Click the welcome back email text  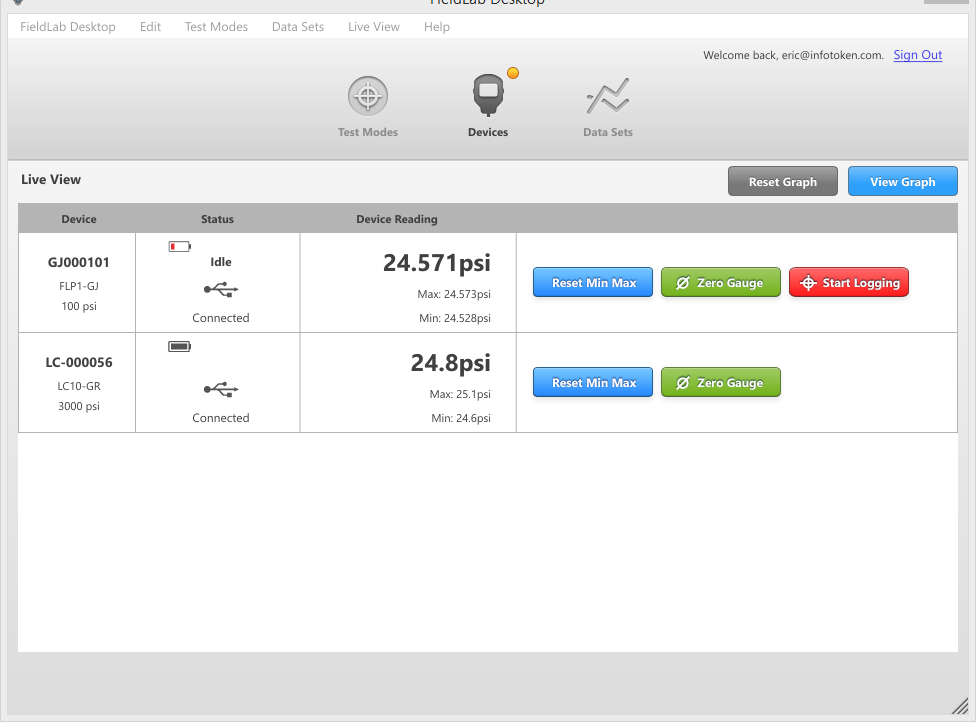pyautogui.click(x=793, y=55)
